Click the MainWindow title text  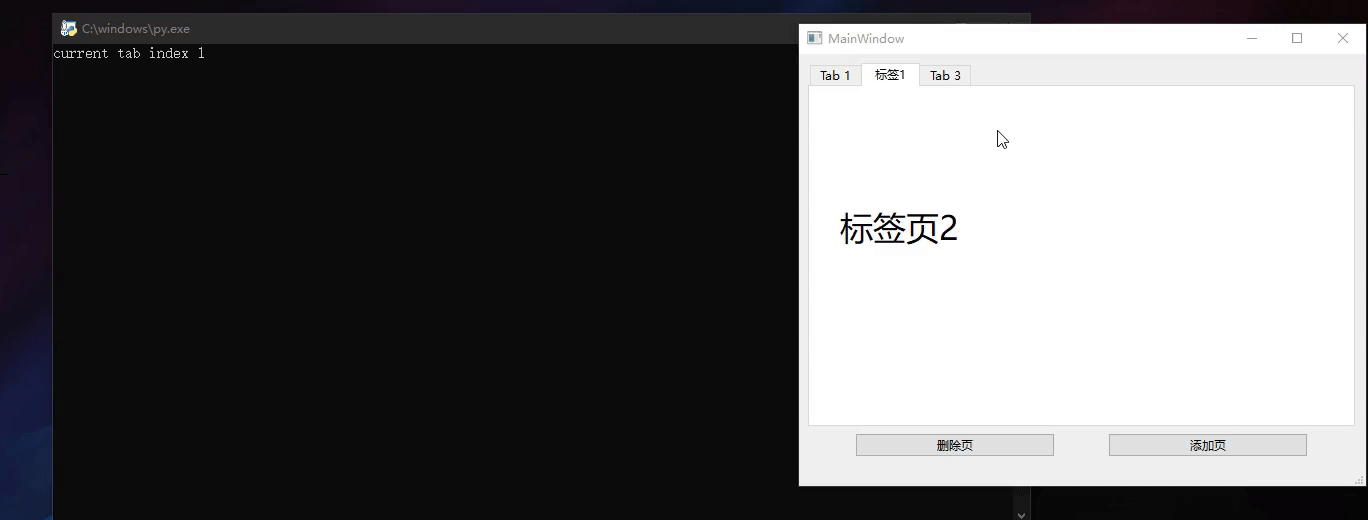(866, 38)
